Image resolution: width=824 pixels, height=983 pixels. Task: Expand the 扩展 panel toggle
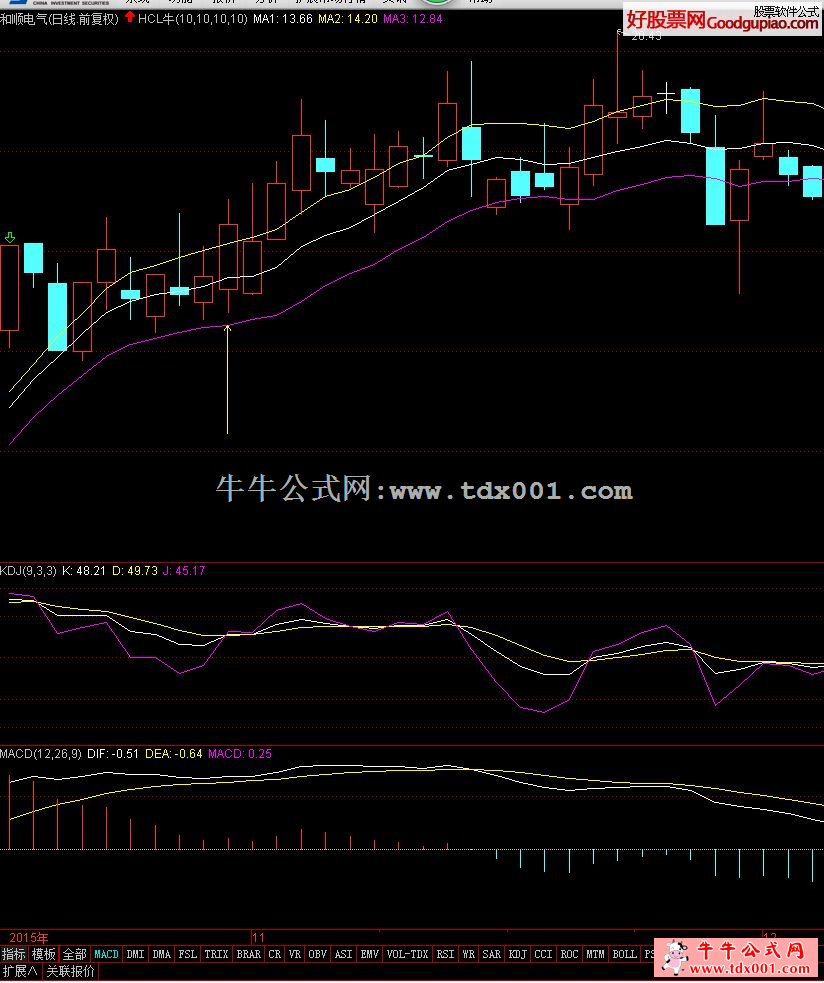pos(20,971)
